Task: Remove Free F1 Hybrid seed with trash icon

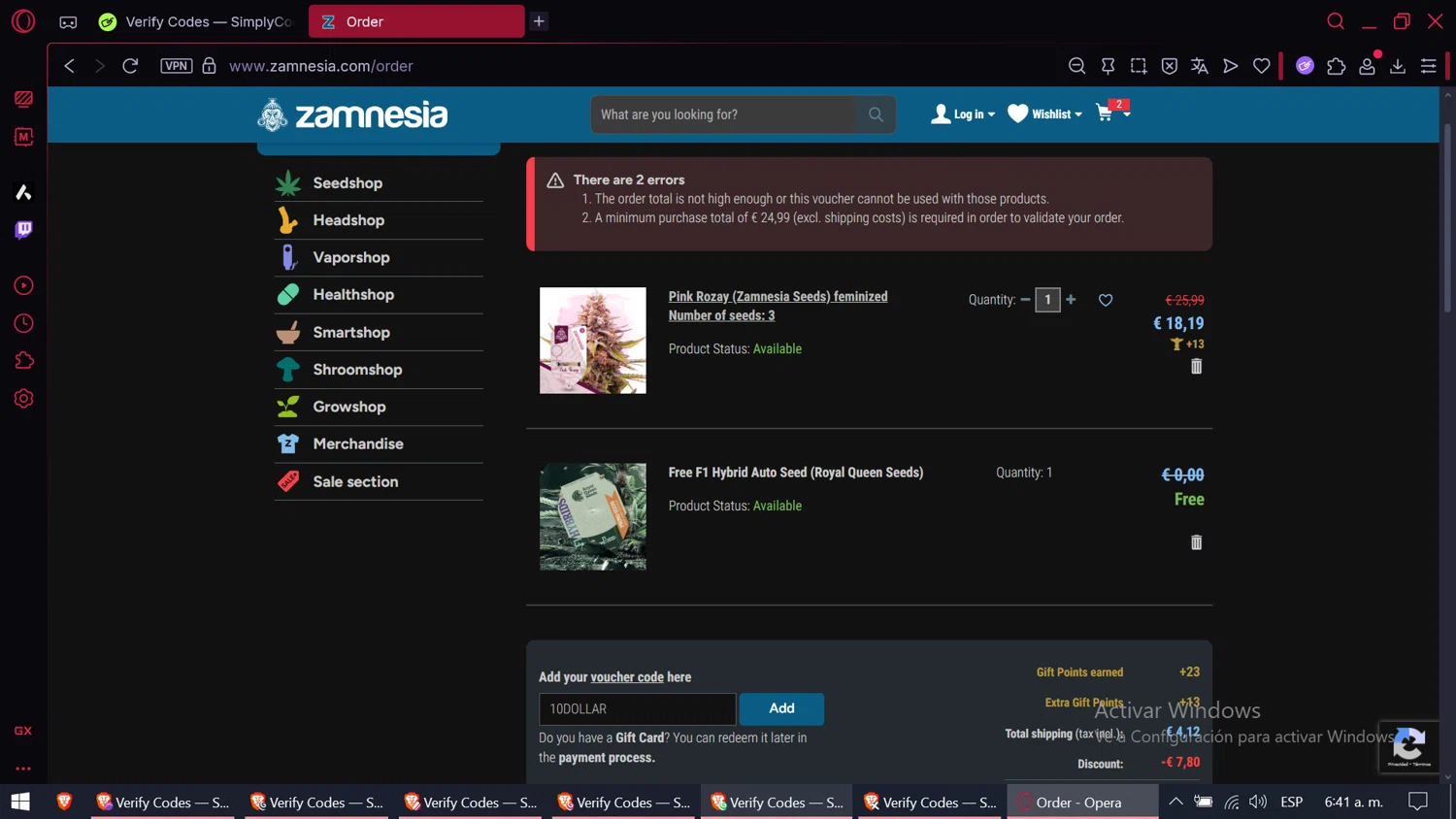Action: [1196, 542]
